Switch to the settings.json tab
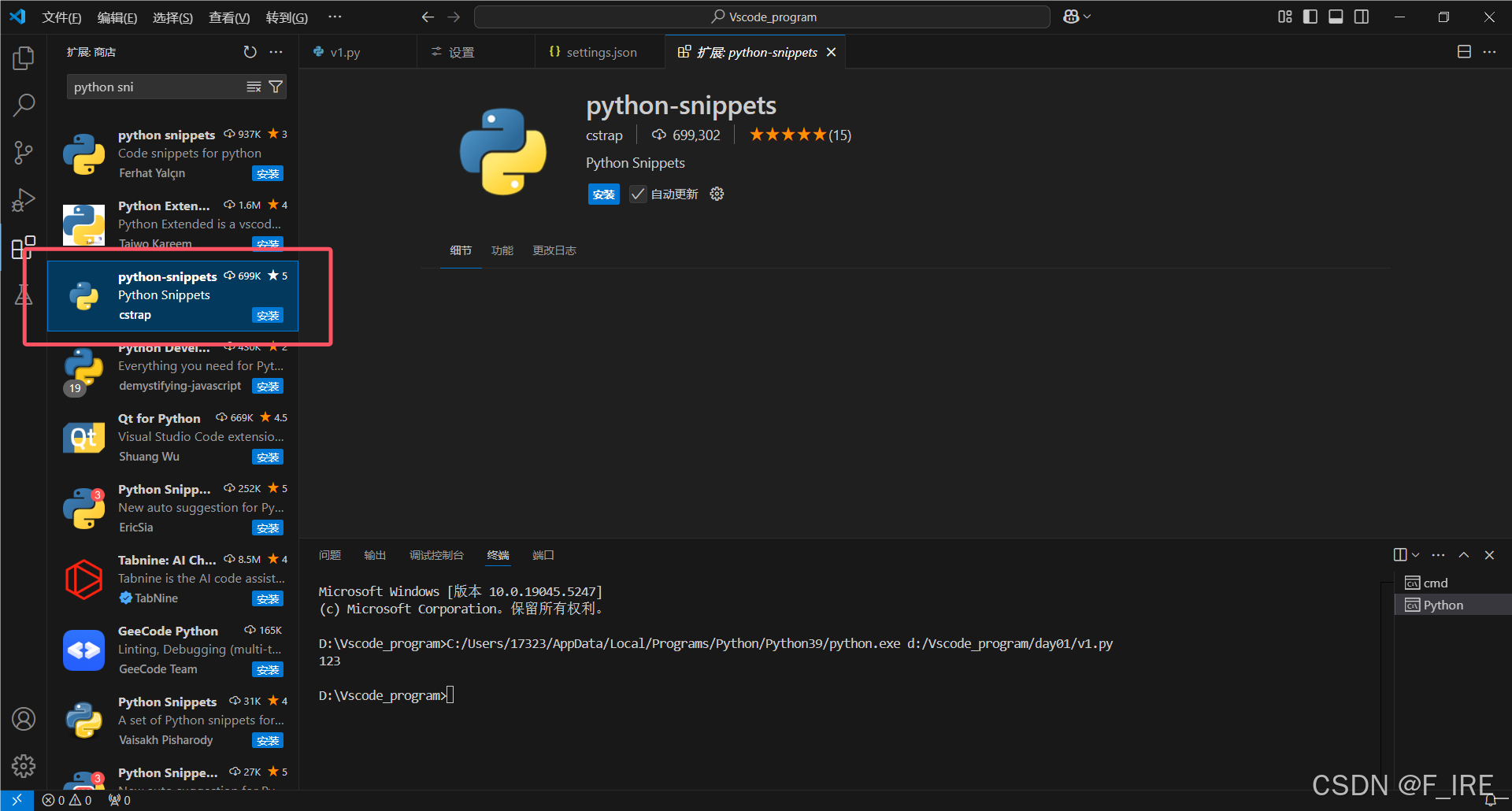Viewport: 1512px width, 811px height. tap(601, 52)
